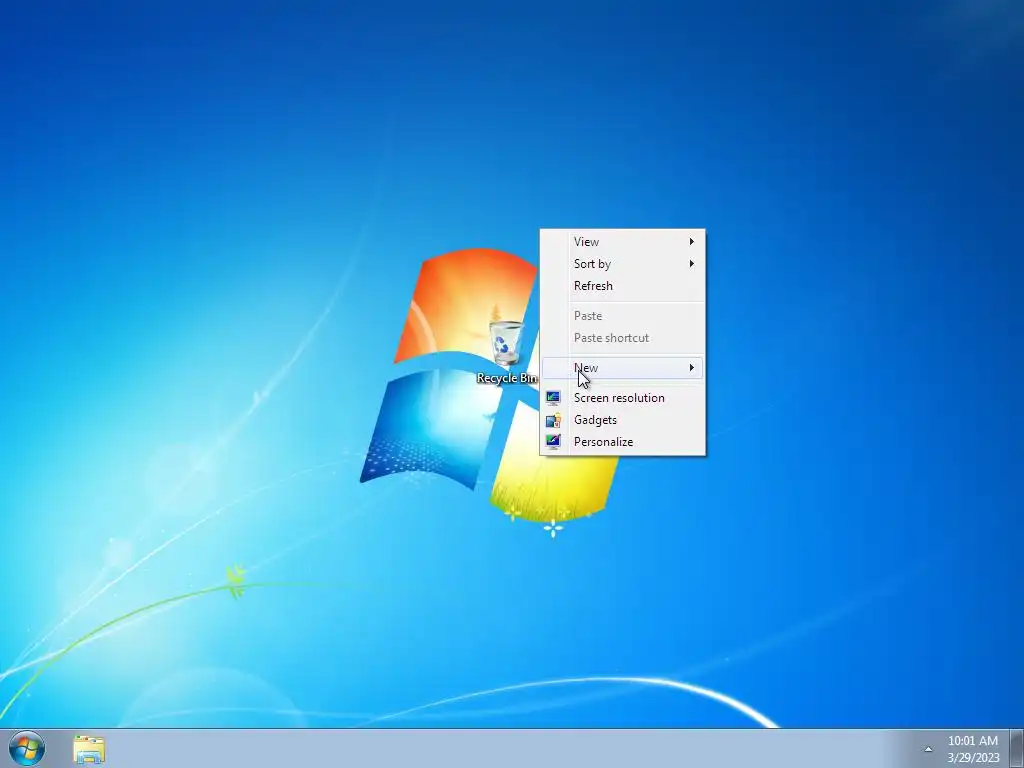Viewport: 1024px width, 768px height.
Task: Select Refresh from the context menu
Action: 622,286
